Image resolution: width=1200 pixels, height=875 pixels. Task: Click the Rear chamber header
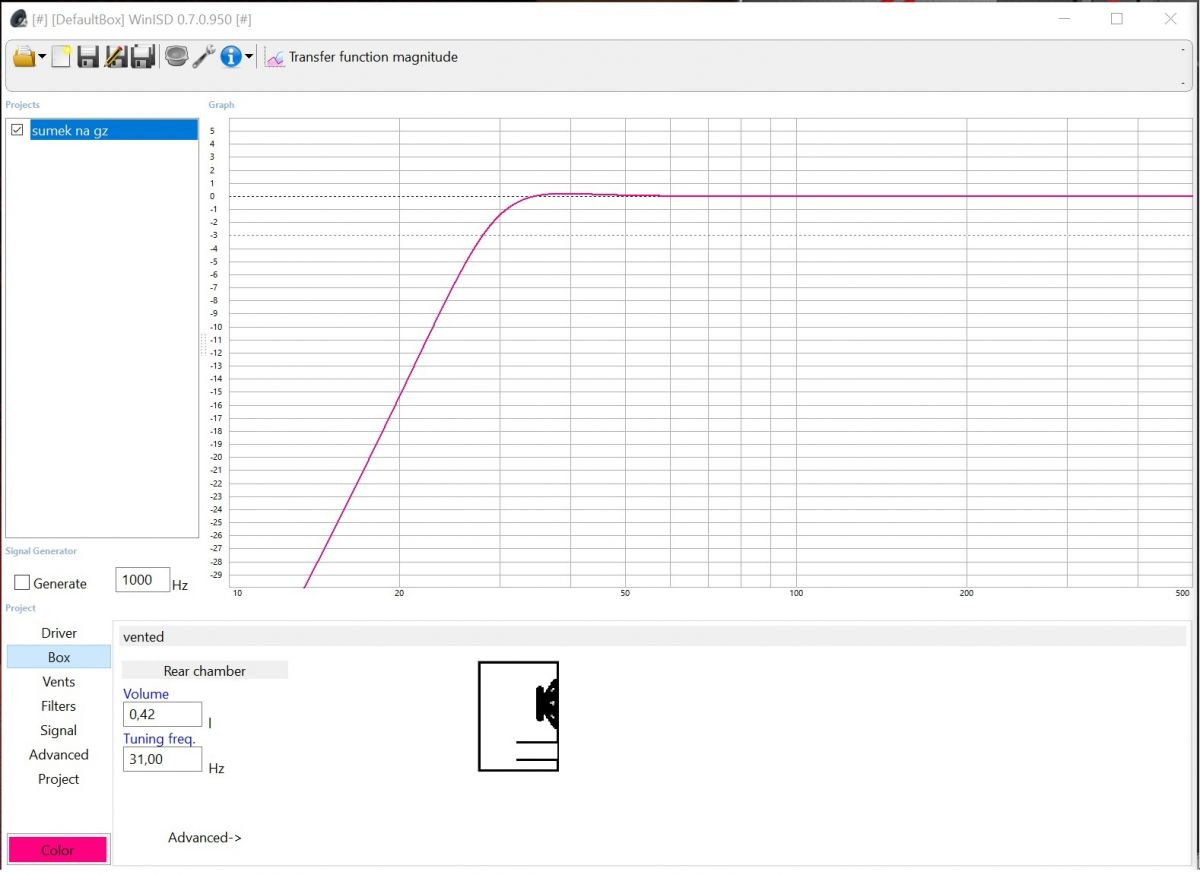[205, 670]
